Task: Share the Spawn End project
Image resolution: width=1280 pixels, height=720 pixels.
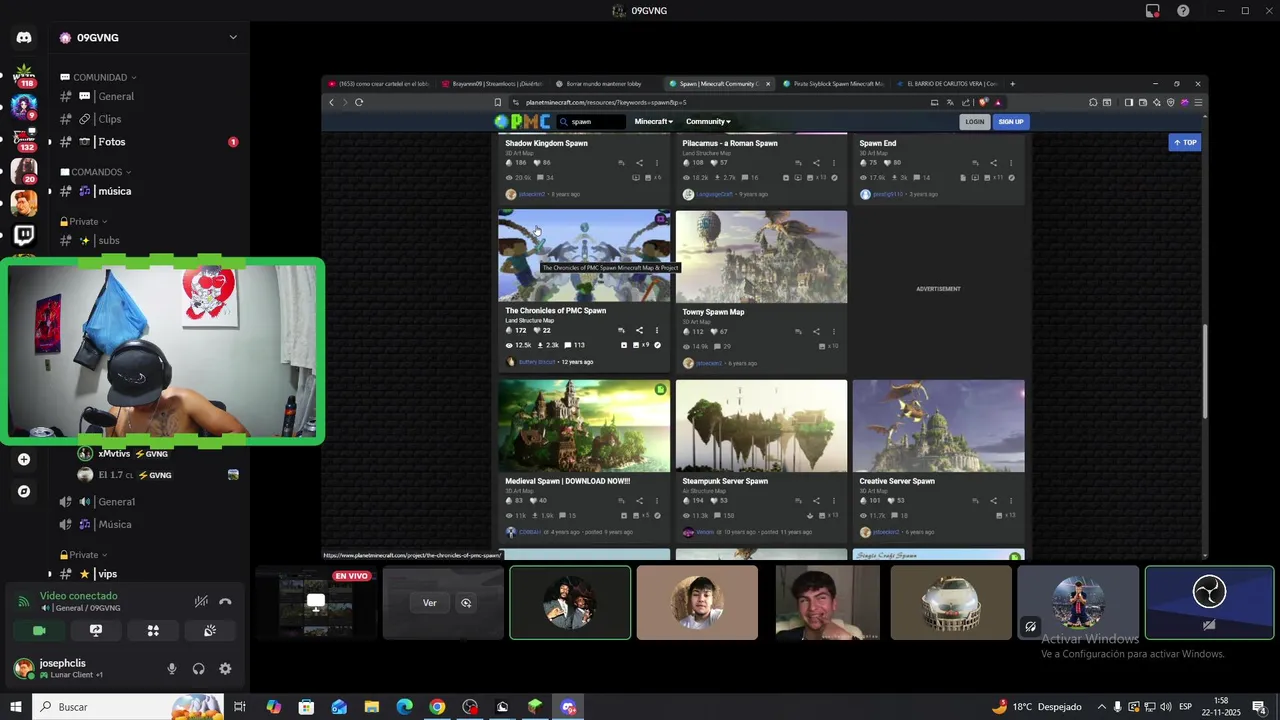Action: (x=993, y=163)
